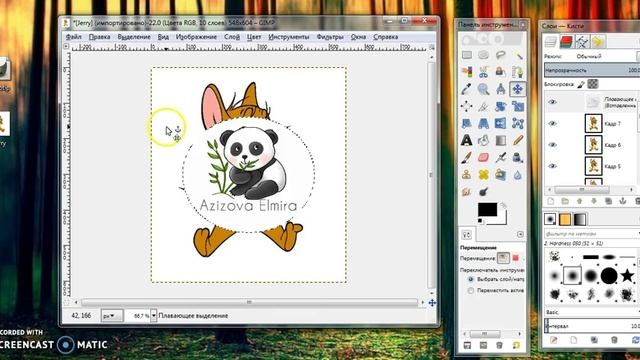Select the Foreground Select tool
The height and width of the screenshot is (360, 640).
click(x=501, y=72)
